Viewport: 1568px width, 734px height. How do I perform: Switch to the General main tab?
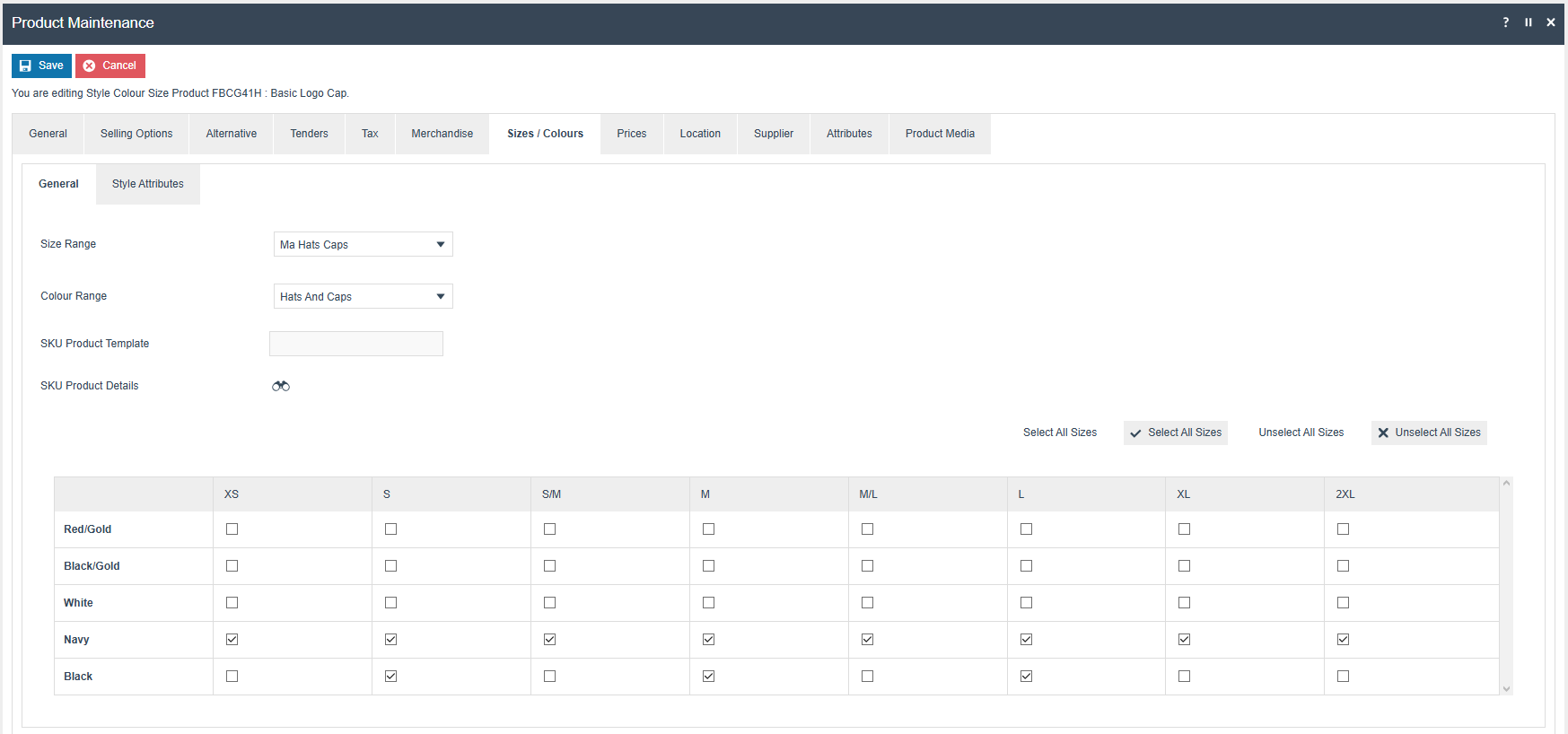point(48,134)
